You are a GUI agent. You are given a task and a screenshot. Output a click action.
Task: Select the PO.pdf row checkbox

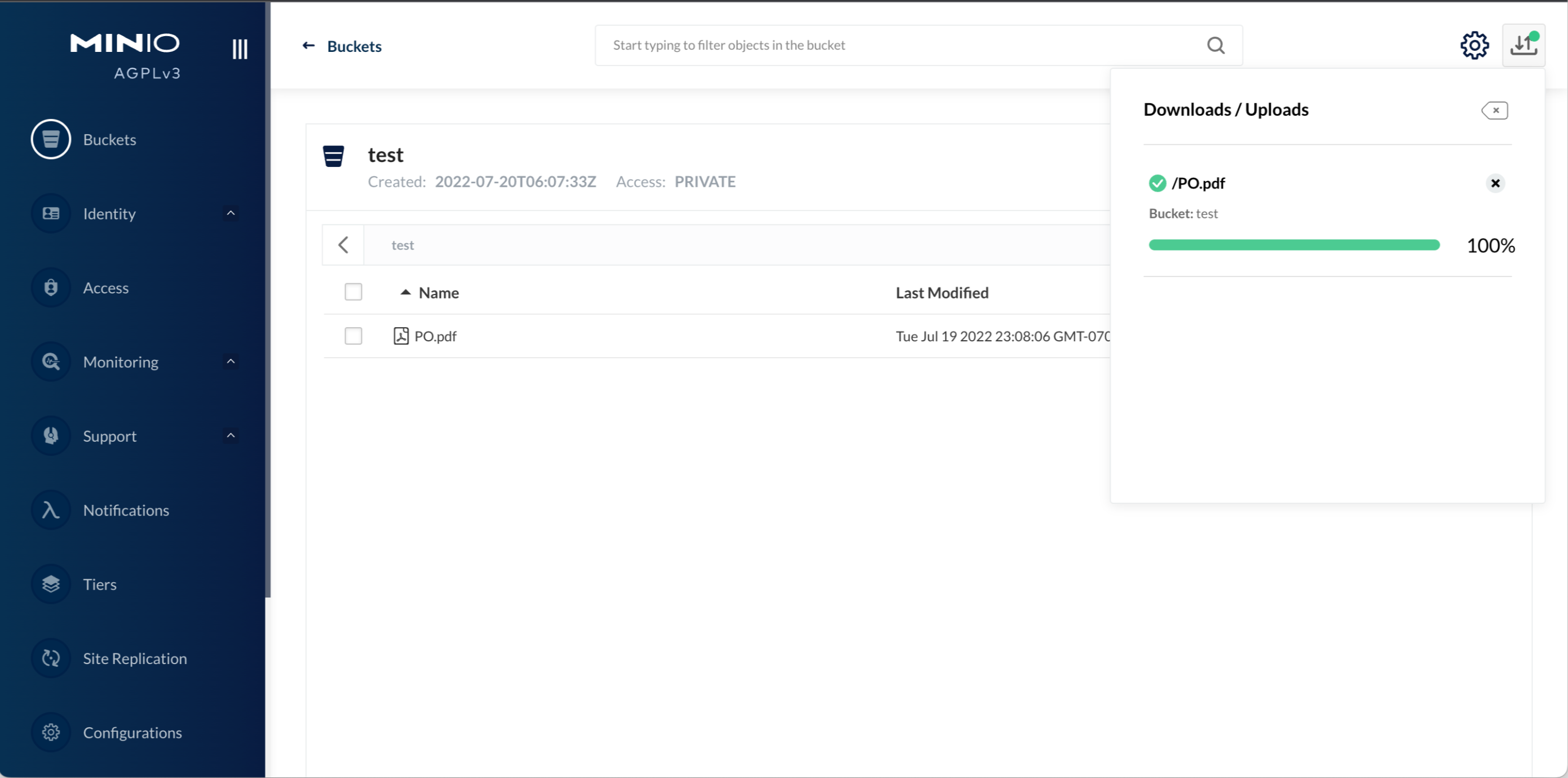click(x=353, y=336)
